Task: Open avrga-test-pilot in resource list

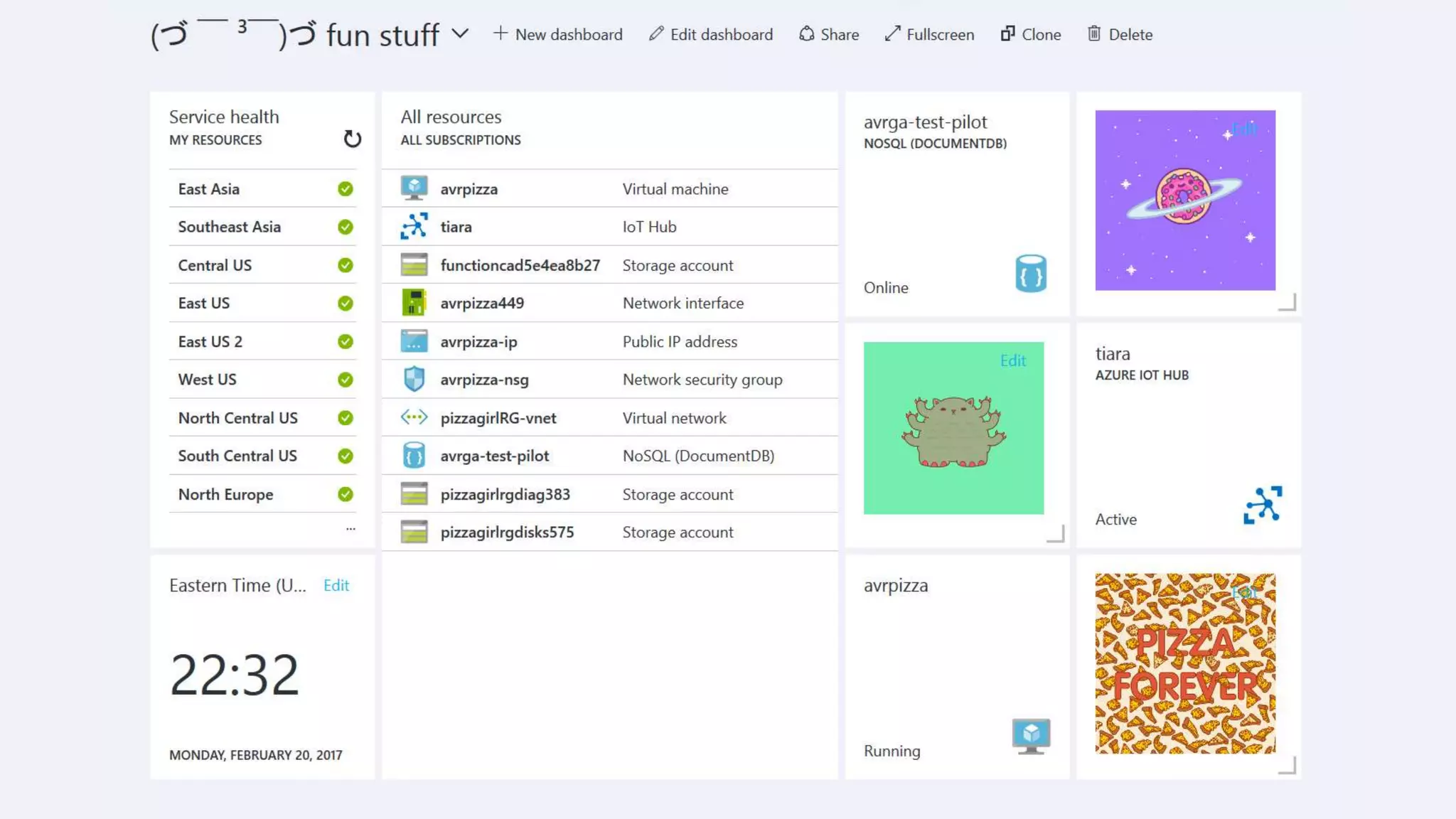Action: [494, 456]
